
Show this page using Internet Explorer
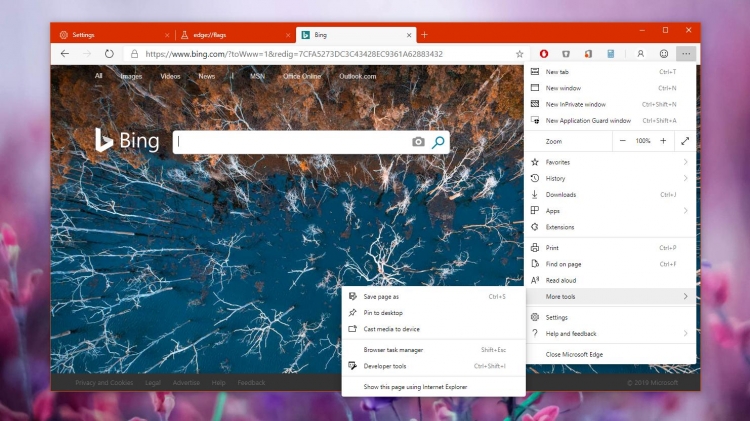tap(433, 387)
